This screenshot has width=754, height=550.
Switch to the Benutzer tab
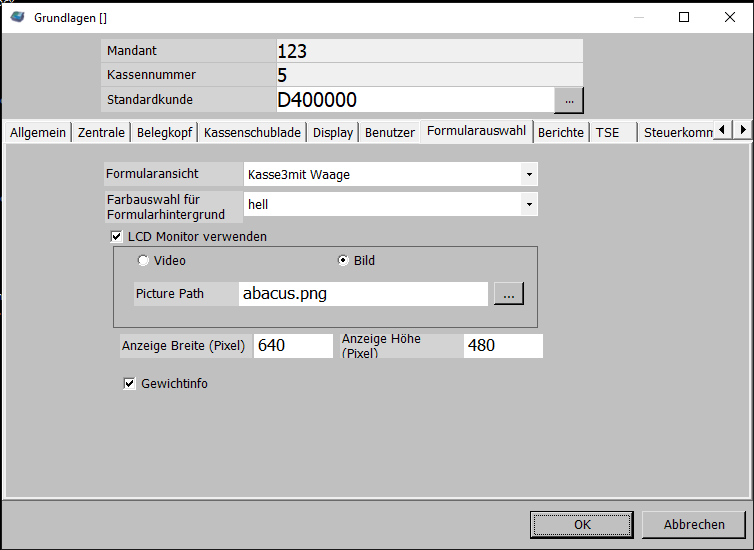point(389,132)
